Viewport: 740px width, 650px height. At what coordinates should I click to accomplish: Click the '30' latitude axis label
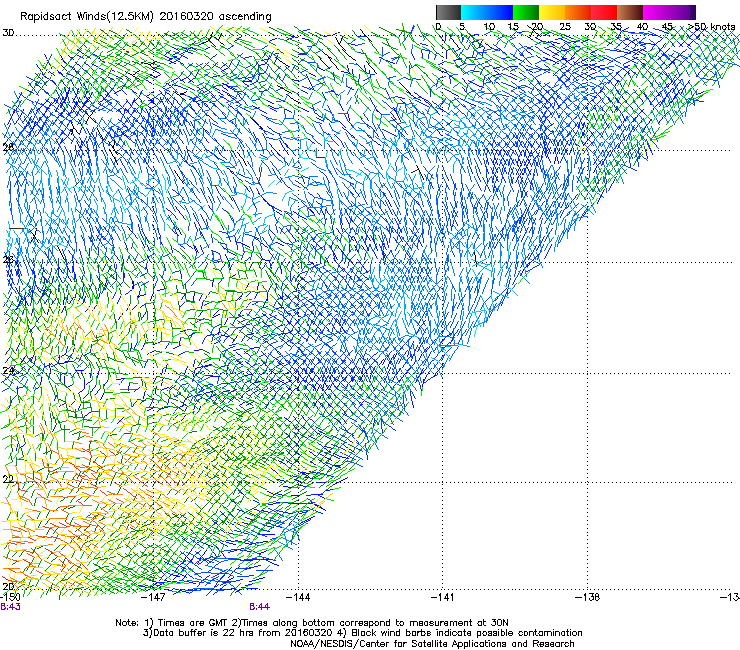point(8,33)
